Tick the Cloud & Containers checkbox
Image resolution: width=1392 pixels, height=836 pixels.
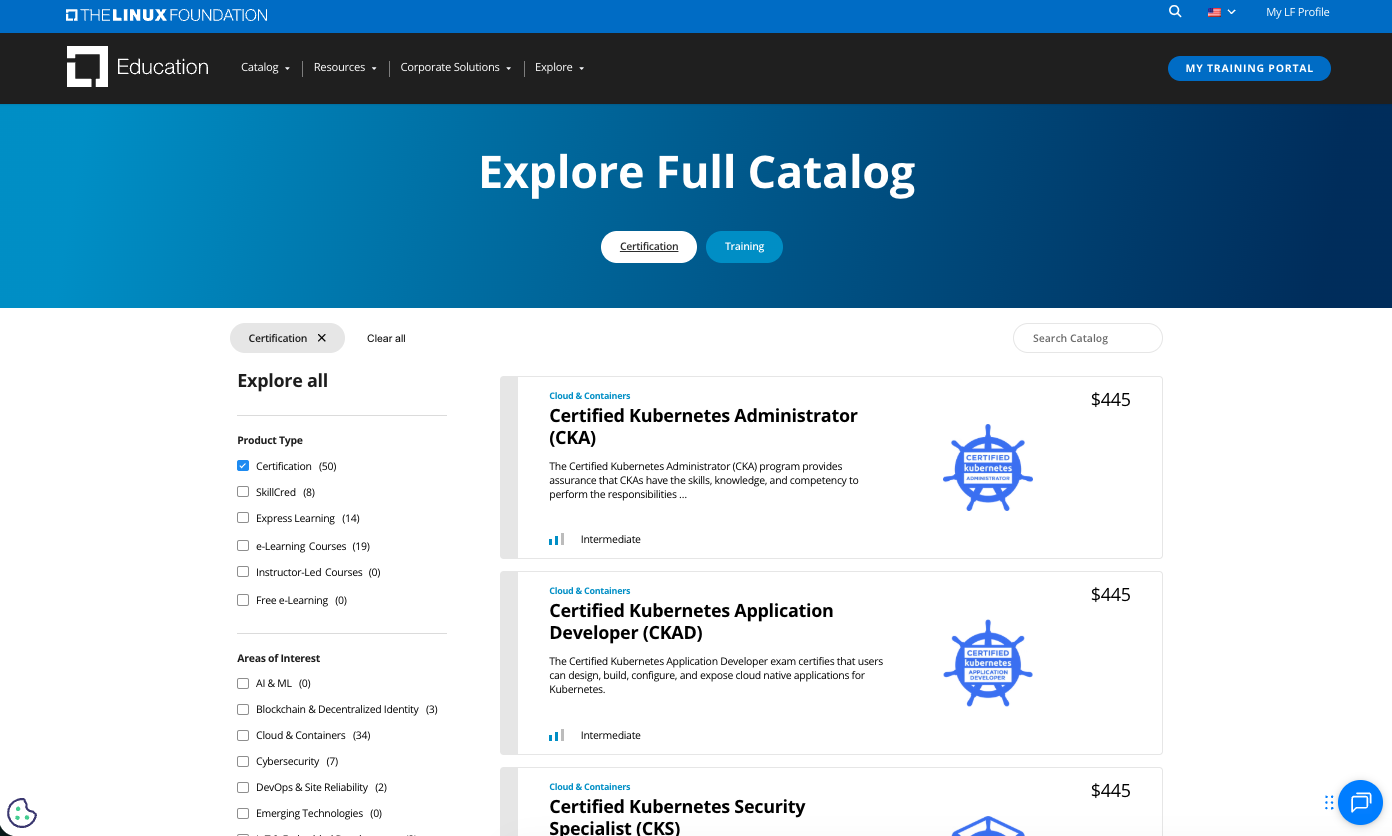(243, 735)
